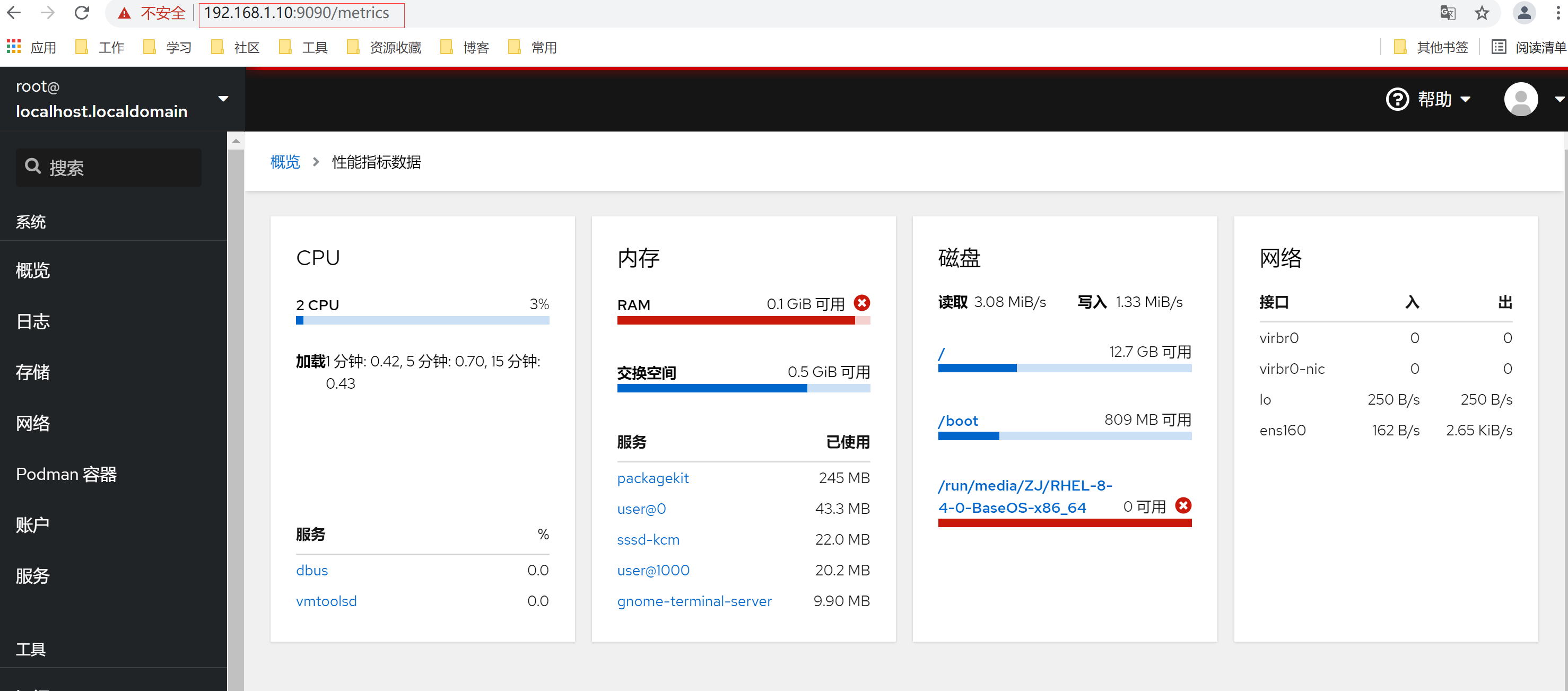Click the sidebar 搜索 search field
This screenshot has height=691, width=1568.
tap(108, 168)
